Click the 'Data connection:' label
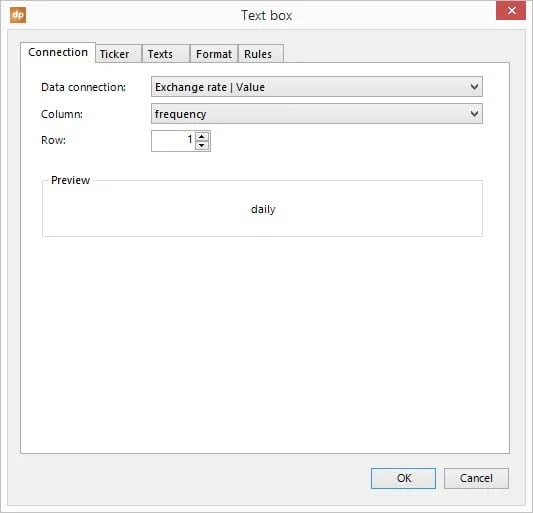The height and width of the screenshot is (513, 533). [x=83, y=87]
